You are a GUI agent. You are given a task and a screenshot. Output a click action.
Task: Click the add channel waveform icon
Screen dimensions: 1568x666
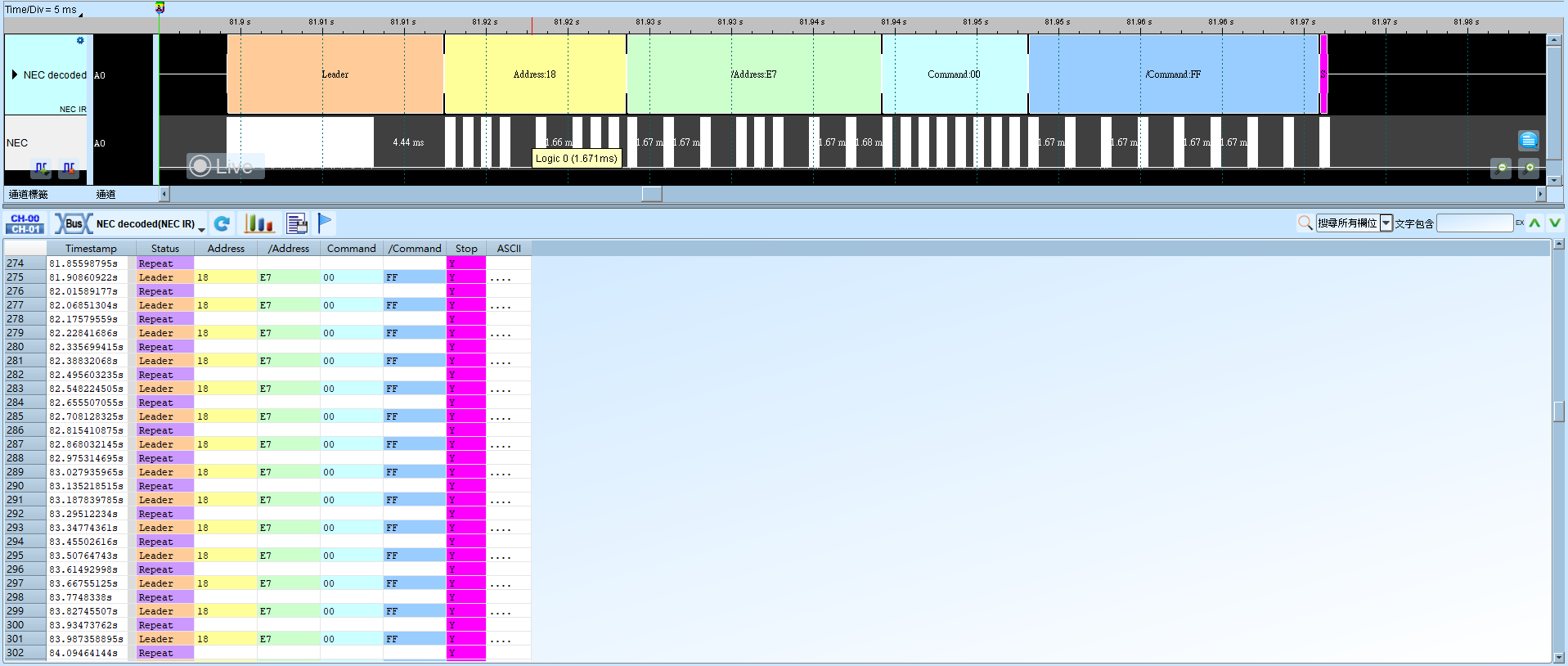(x=41, y=169)
